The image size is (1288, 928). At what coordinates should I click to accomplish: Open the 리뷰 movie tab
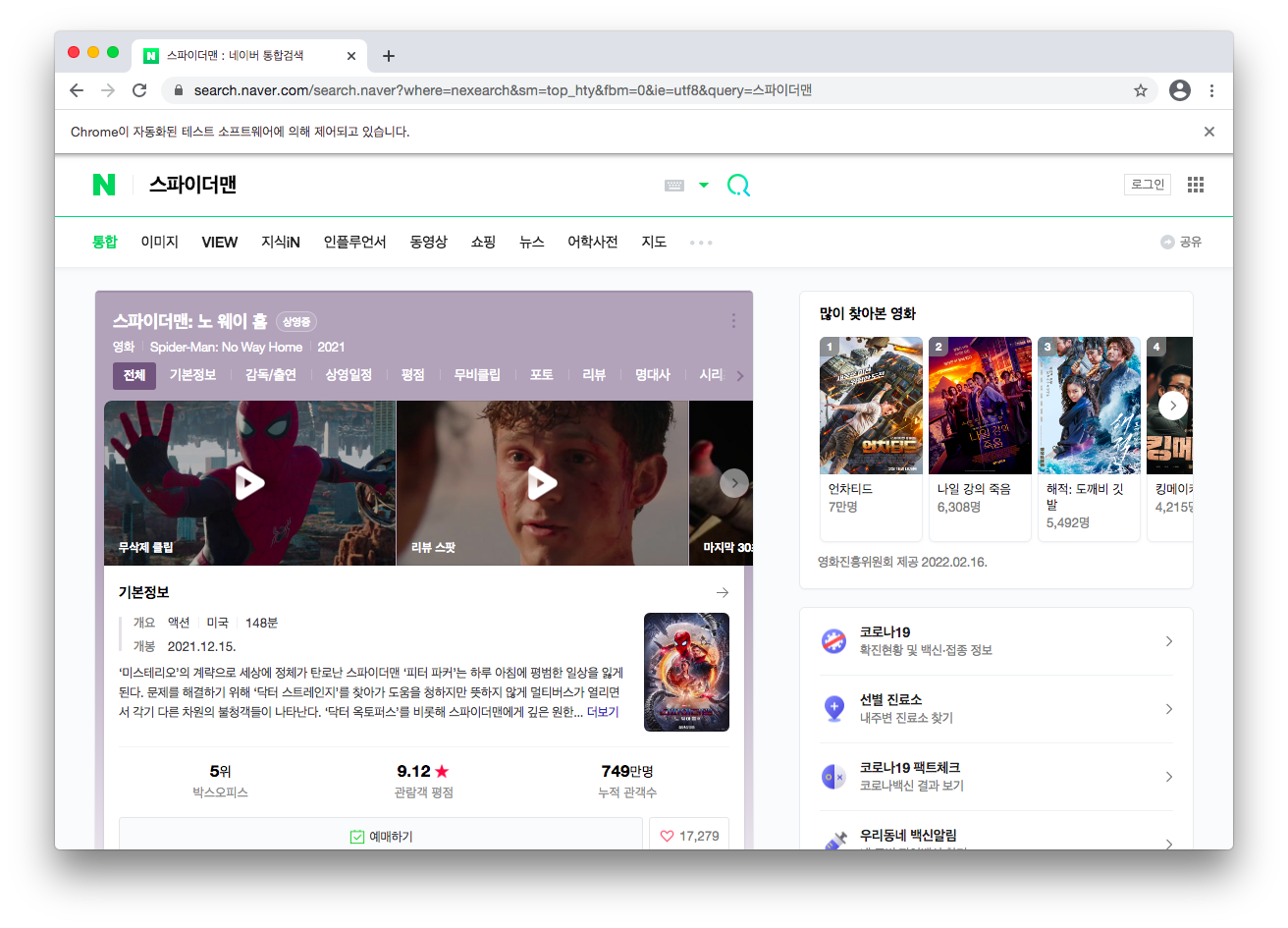coord(594,375)
